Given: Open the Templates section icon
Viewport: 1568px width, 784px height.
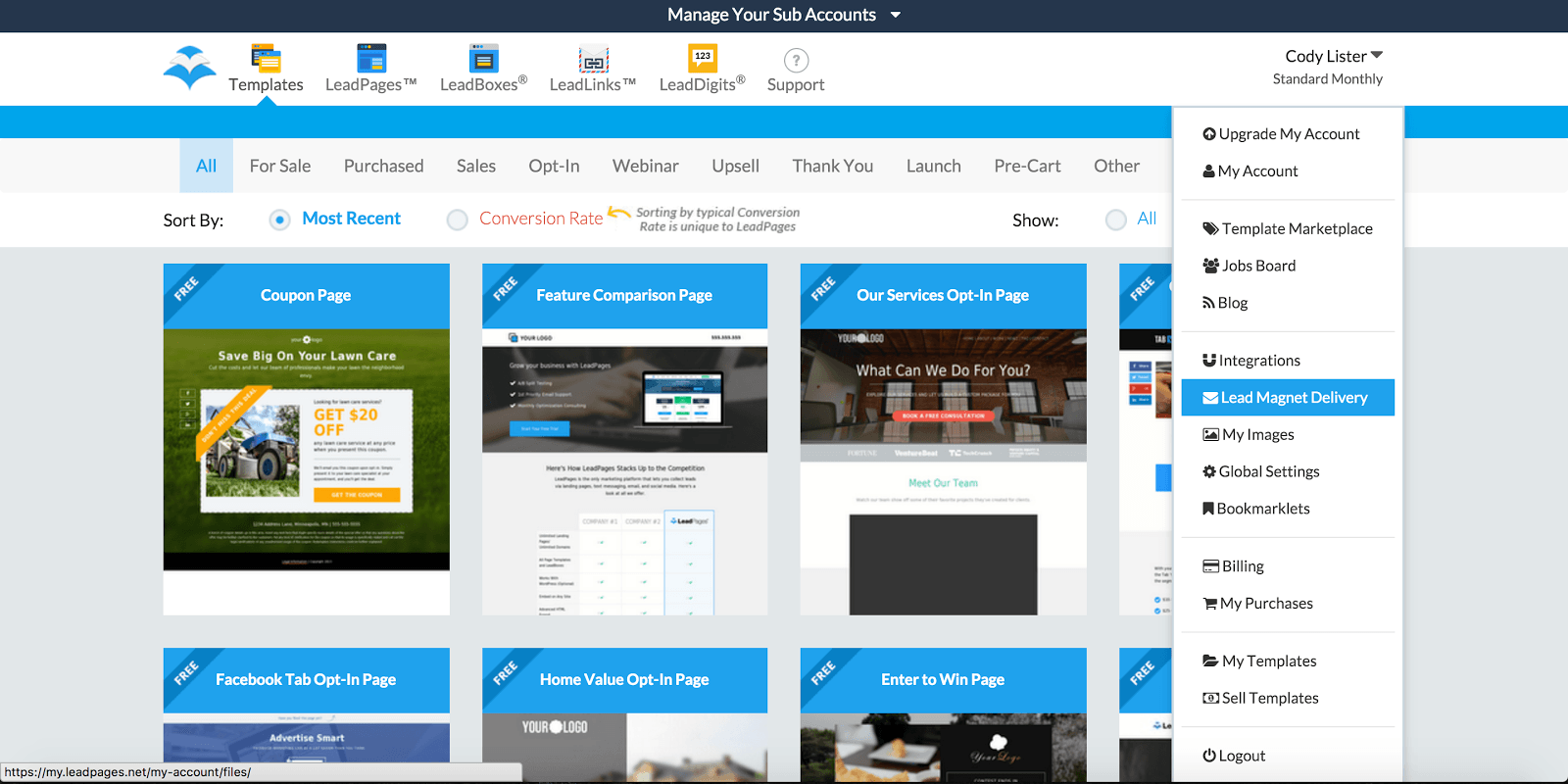Looking at the screenshot, I should coord(266,58).
